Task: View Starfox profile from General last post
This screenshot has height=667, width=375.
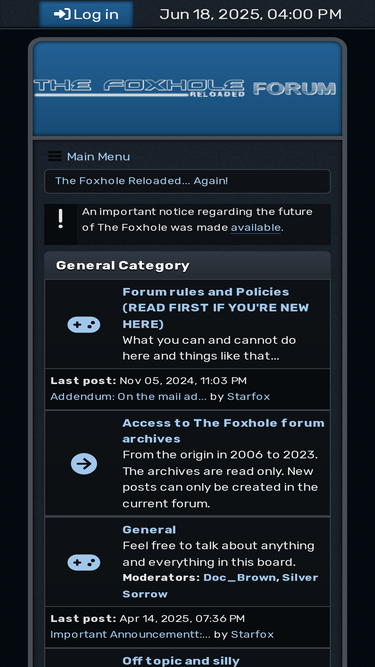Action: click(x=252, y=634)
